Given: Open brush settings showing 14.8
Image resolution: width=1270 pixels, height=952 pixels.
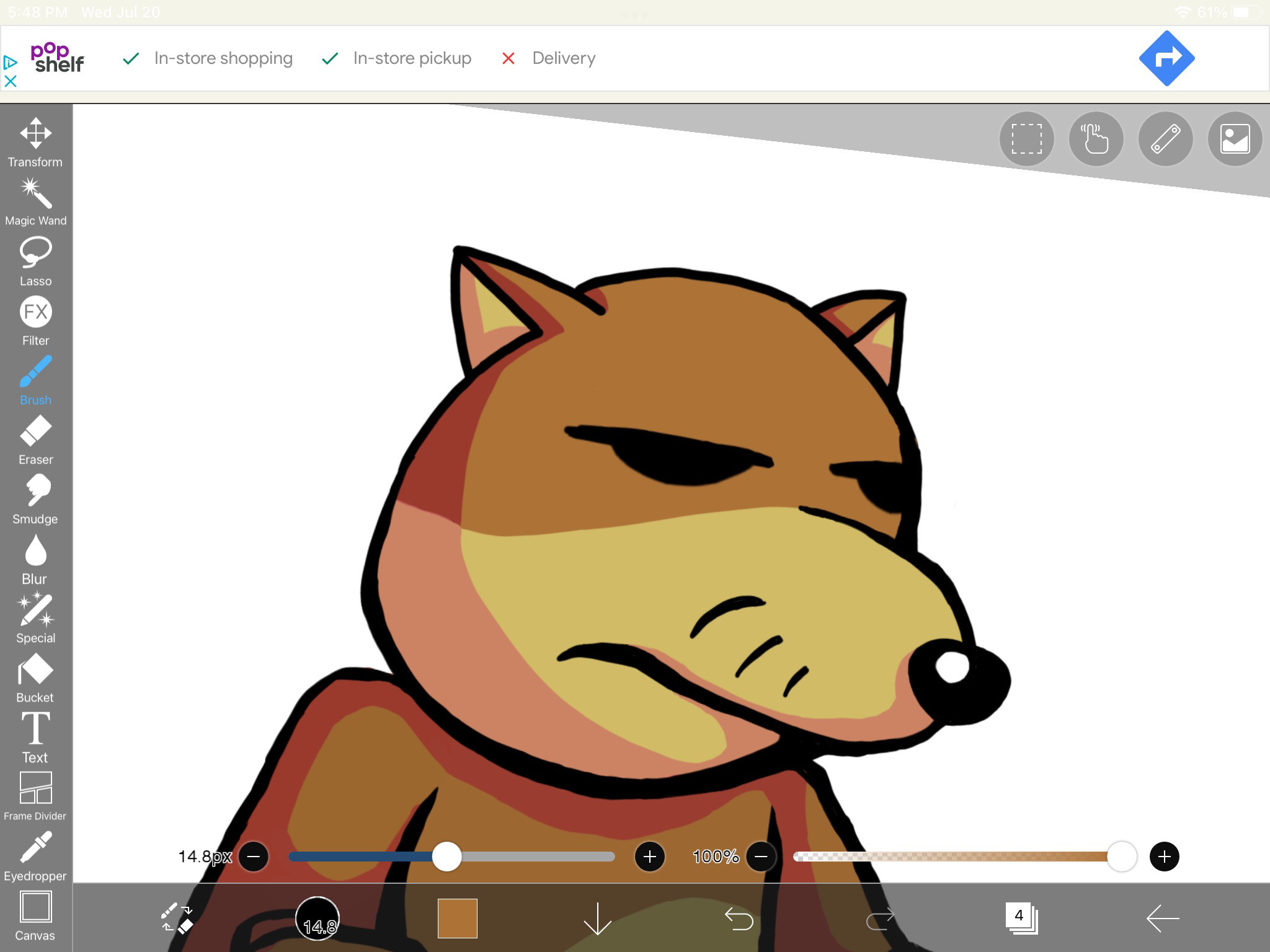Looking at the screenshot, I should (x=317, y=918).
